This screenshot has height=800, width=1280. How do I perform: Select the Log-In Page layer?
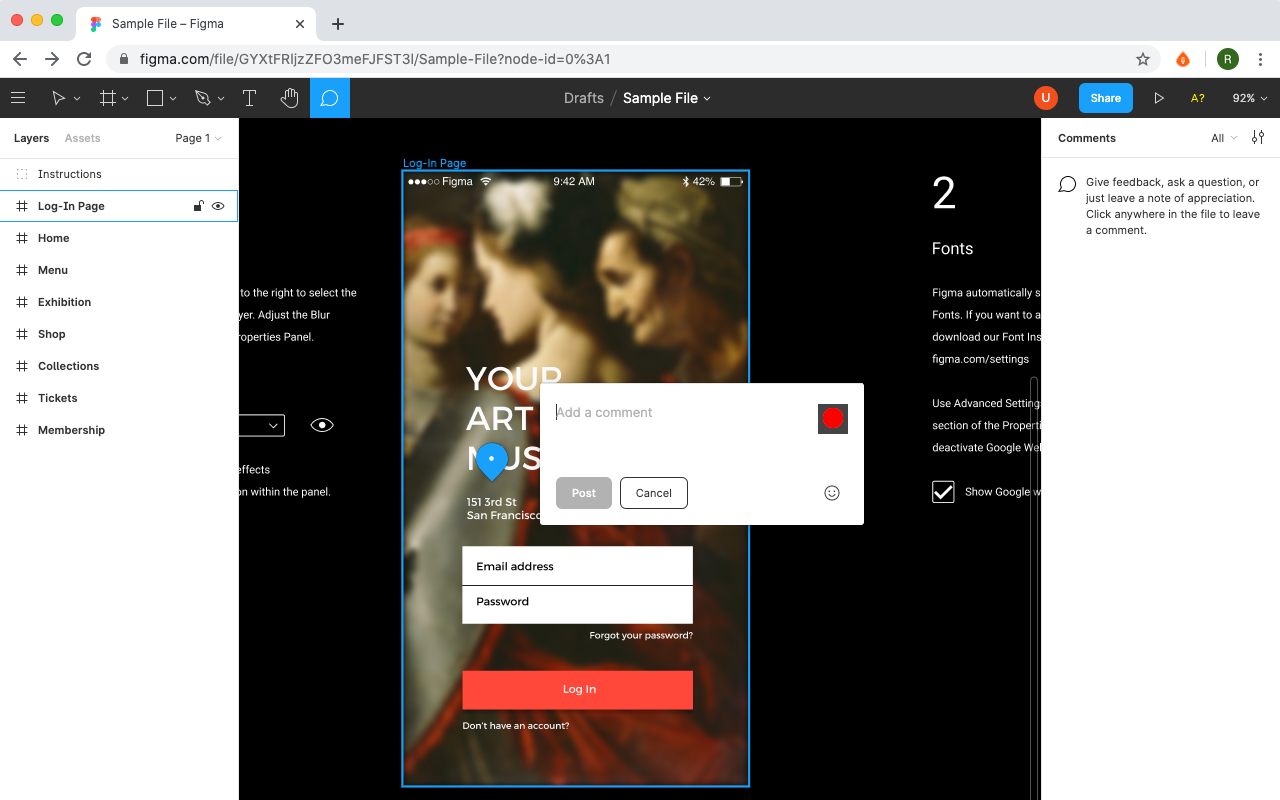coord(119,206)
